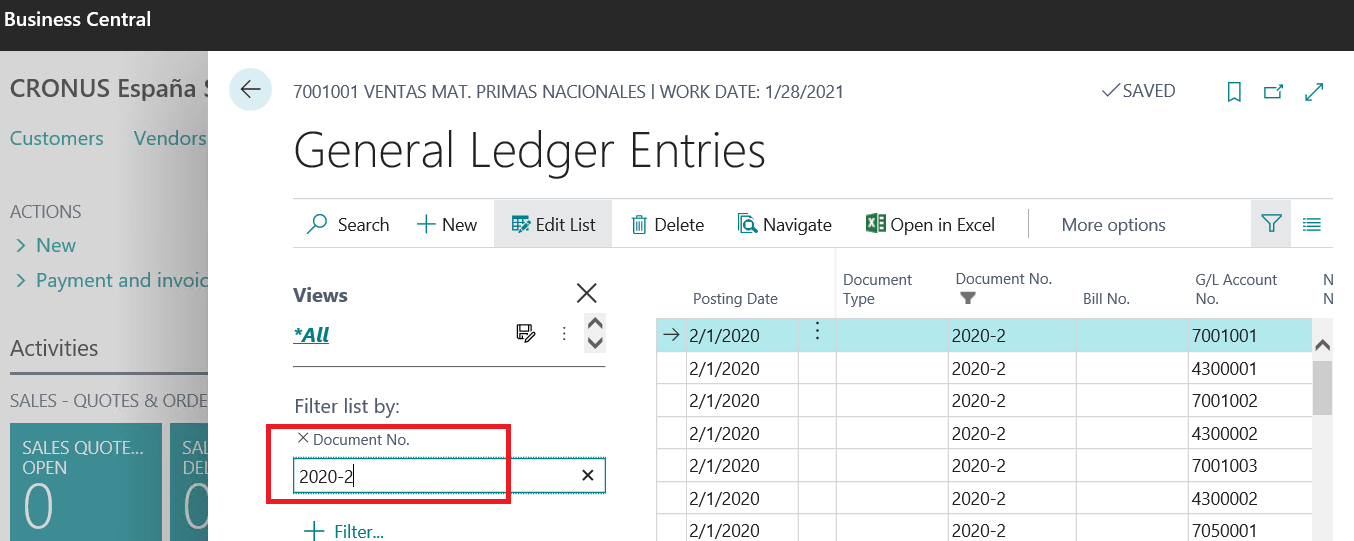Click the save view icon beside *All

click(526, 334)
